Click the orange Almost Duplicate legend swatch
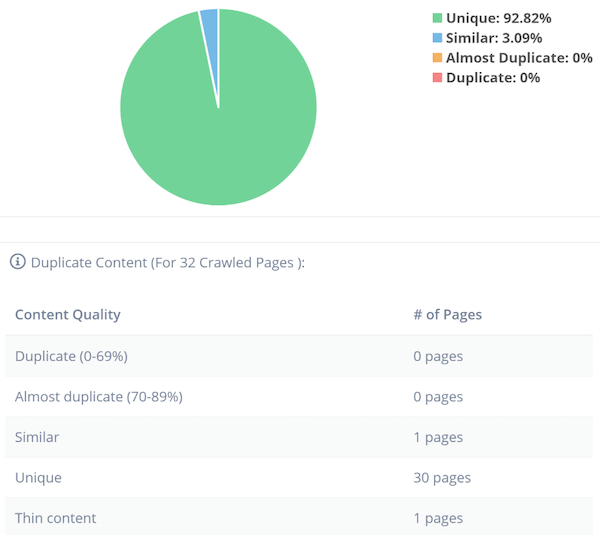Viewport: 600px width, 535px height. point(437,58)
